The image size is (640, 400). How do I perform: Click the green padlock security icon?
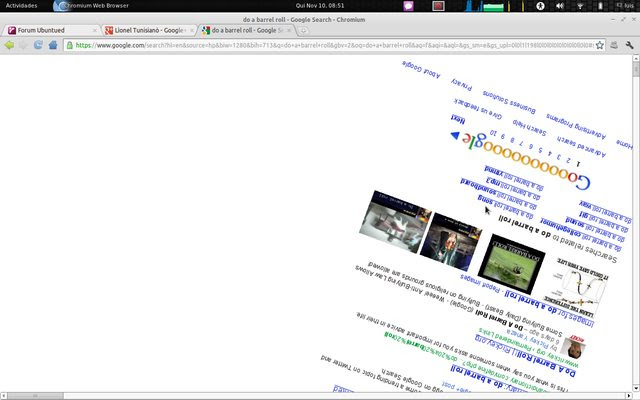[70, 45]
